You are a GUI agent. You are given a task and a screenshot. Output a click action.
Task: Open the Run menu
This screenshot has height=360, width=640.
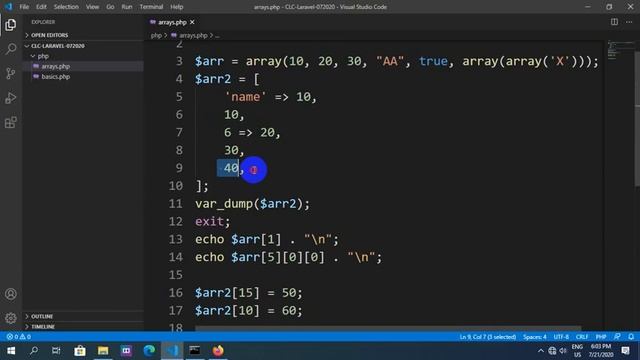pos(127,7)
